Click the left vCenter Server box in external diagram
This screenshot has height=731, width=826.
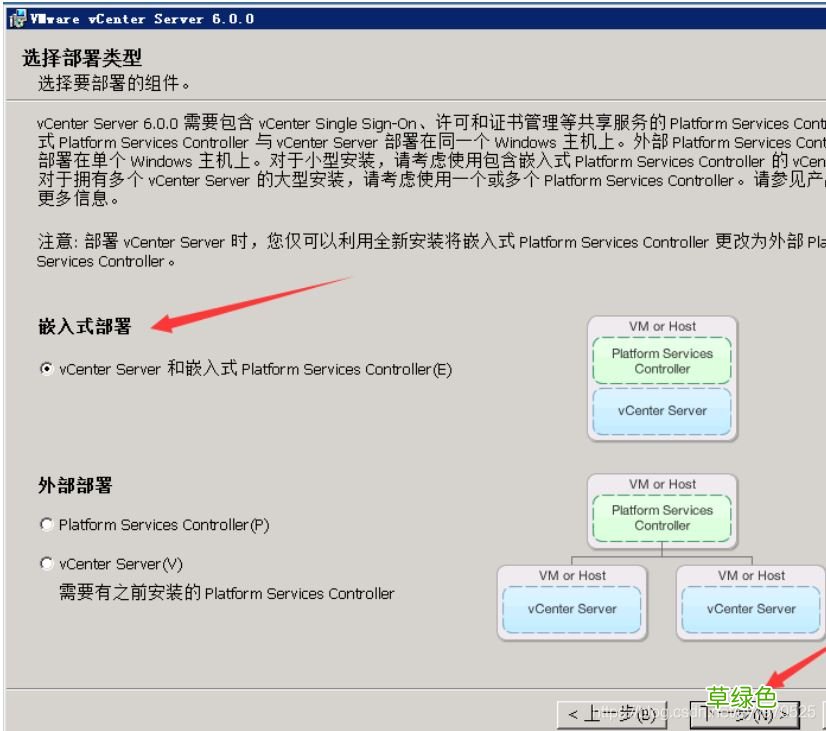click(573, 608)
